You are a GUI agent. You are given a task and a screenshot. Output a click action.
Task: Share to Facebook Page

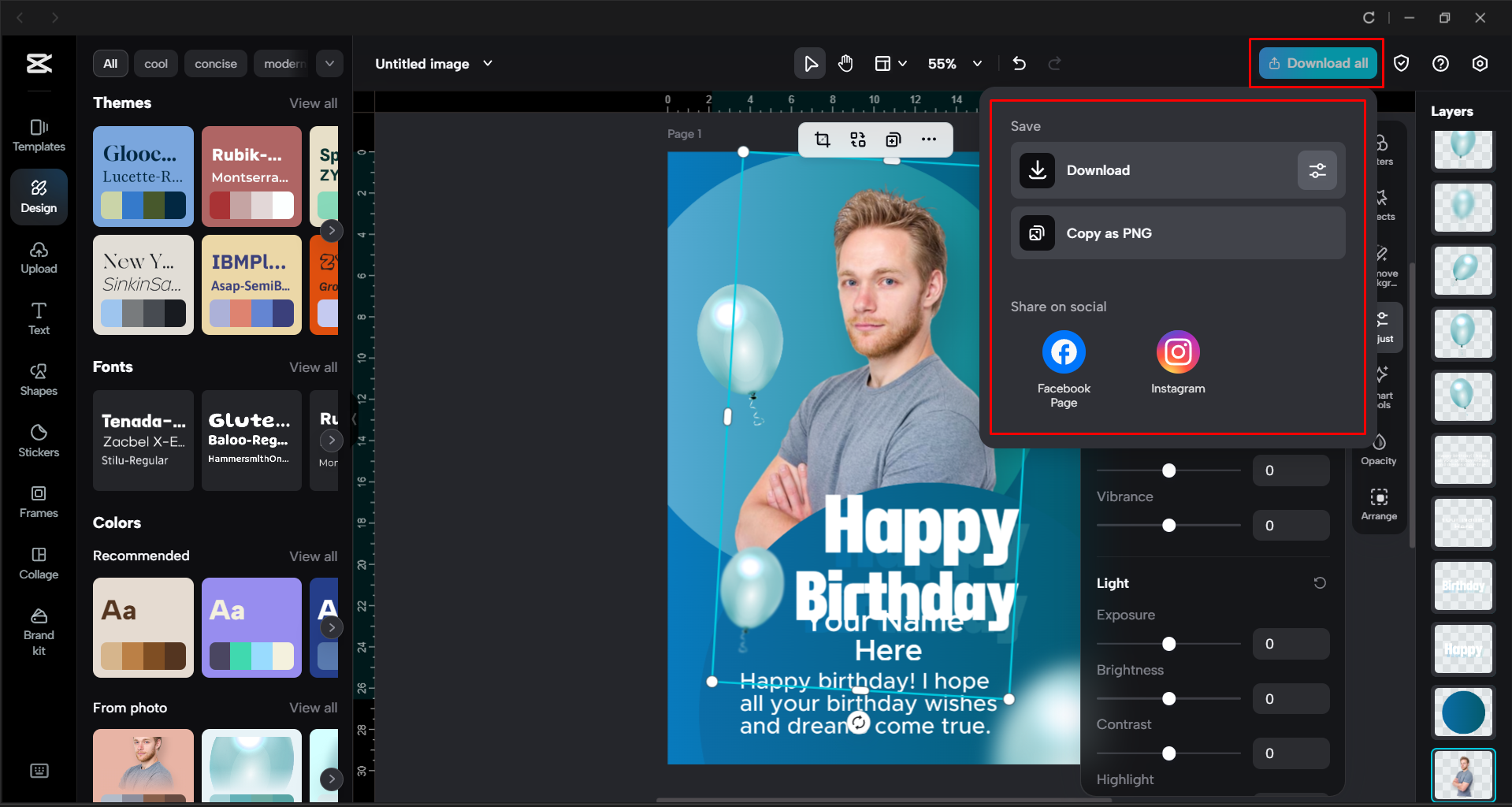(1063, 352)
